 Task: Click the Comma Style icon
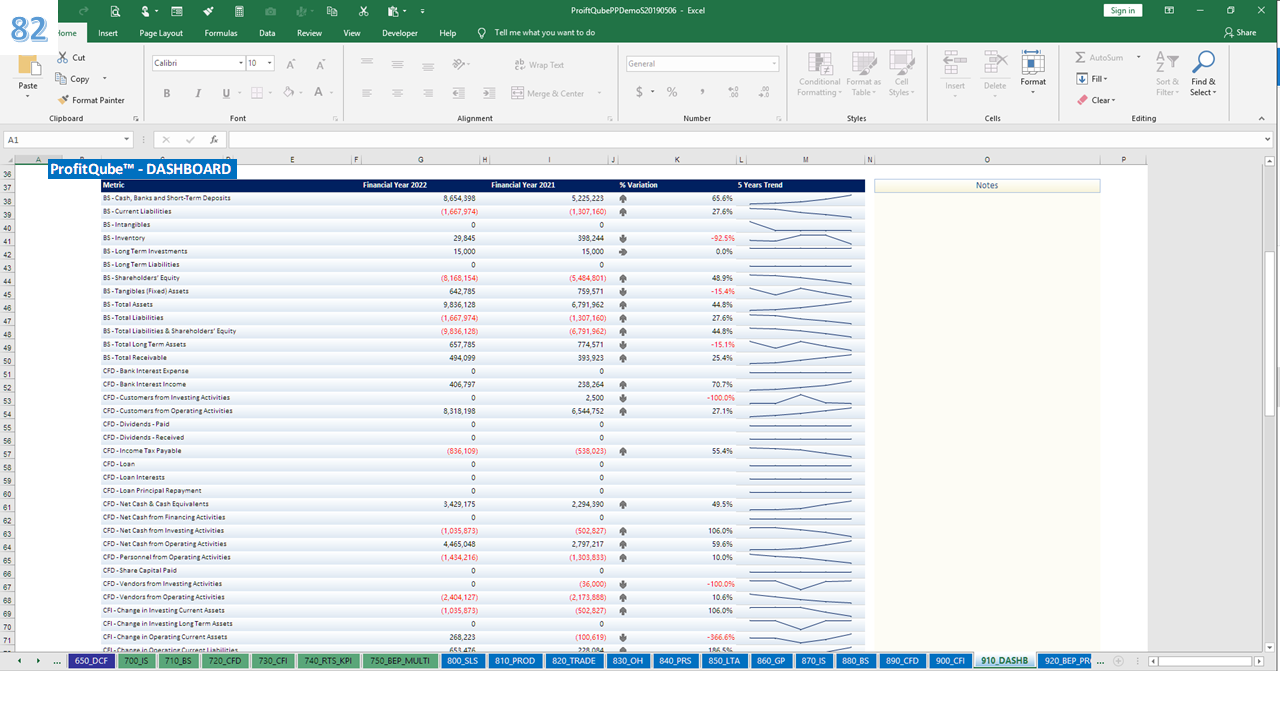coord(704,92)
